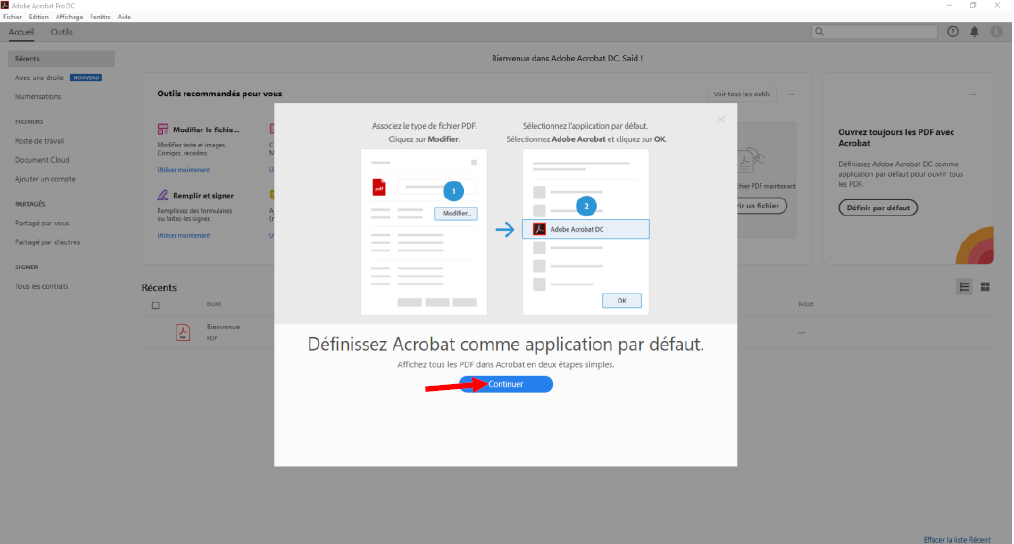Switch to the Outils tab
Image resolution: width=1014 pixels, height=544 pixels.
(62, 32)
